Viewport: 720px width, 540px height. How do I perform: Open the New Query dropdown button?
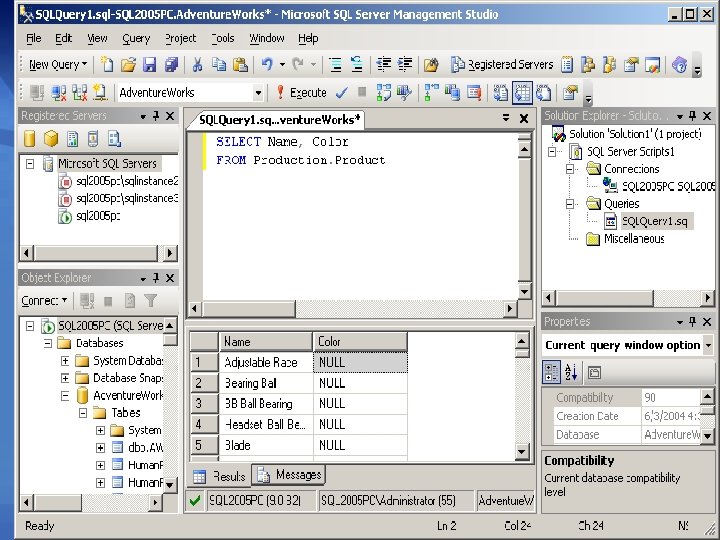point(58,65)
